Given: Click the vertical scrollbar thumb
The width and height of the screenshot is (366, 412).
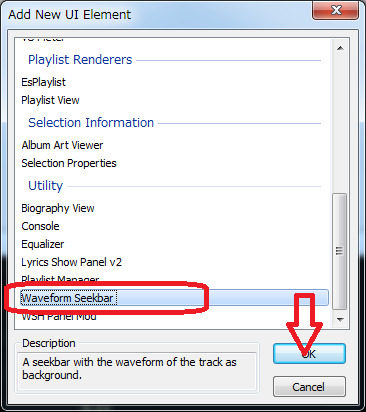Looking at the screenshot, I should pos(340,251).
